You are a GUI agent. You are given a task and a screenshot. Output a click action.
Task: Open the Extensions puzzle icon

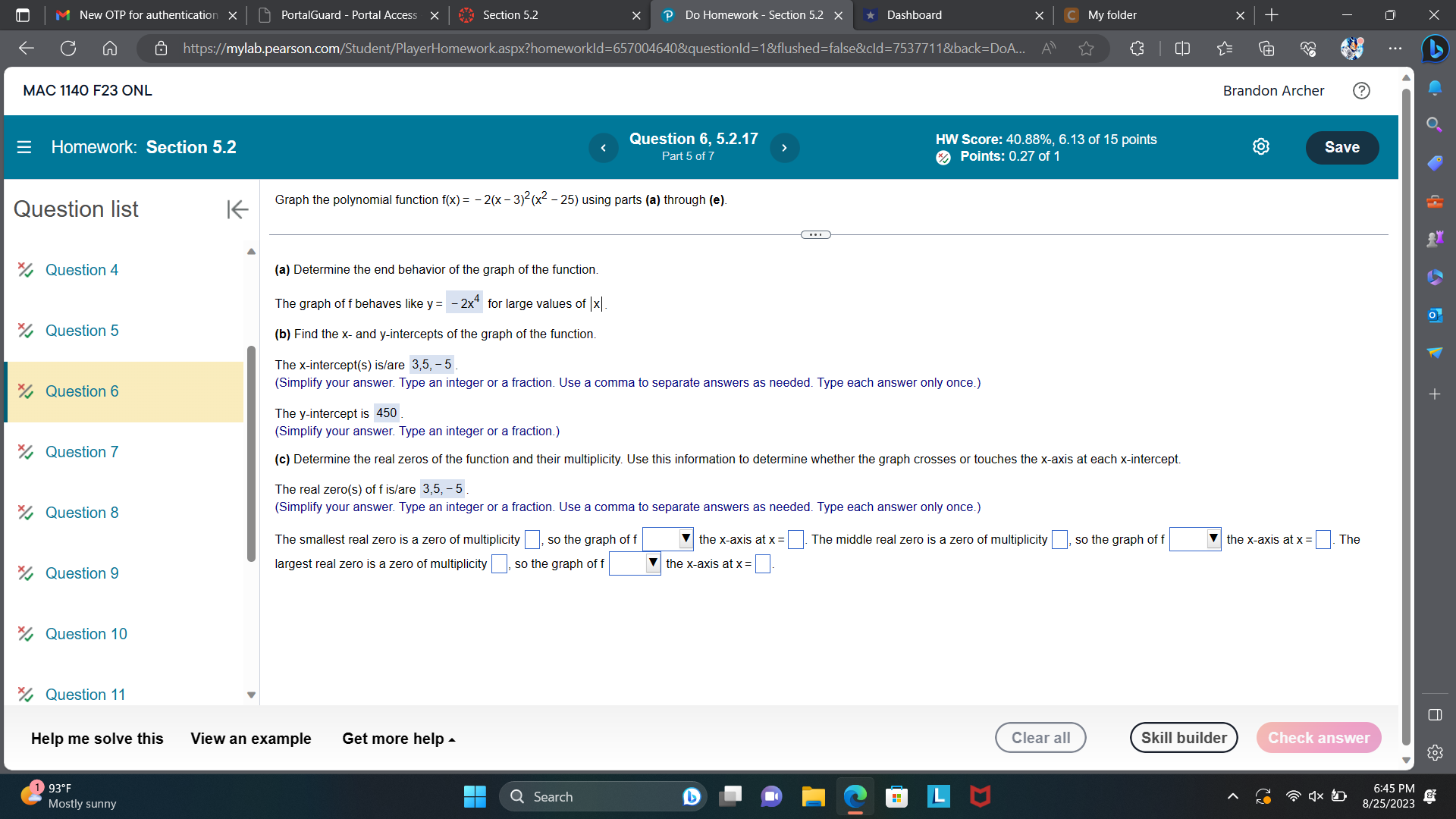1135,49
